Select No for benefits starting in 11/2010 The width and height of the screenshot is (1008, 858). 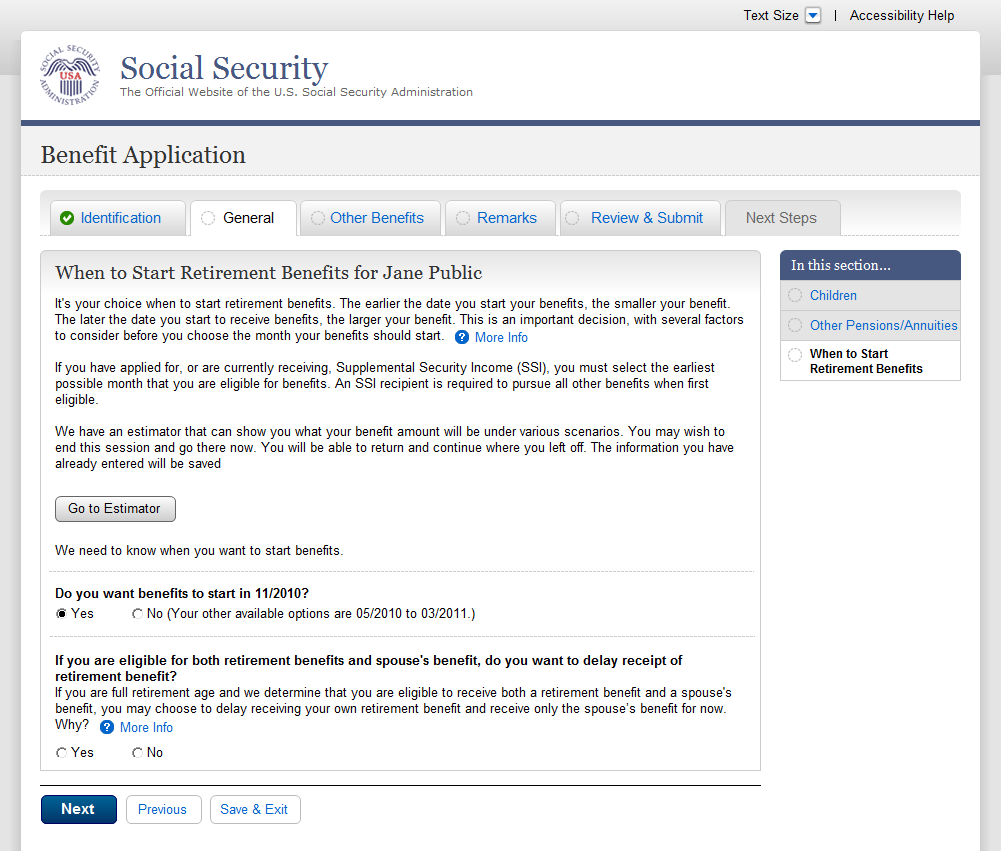137,614
